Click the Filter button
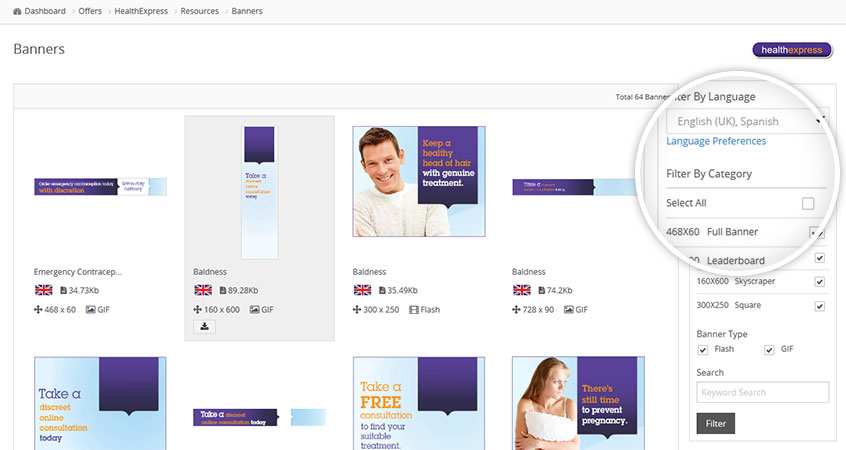This screenshot has width=846, height=450. (715, 424)
